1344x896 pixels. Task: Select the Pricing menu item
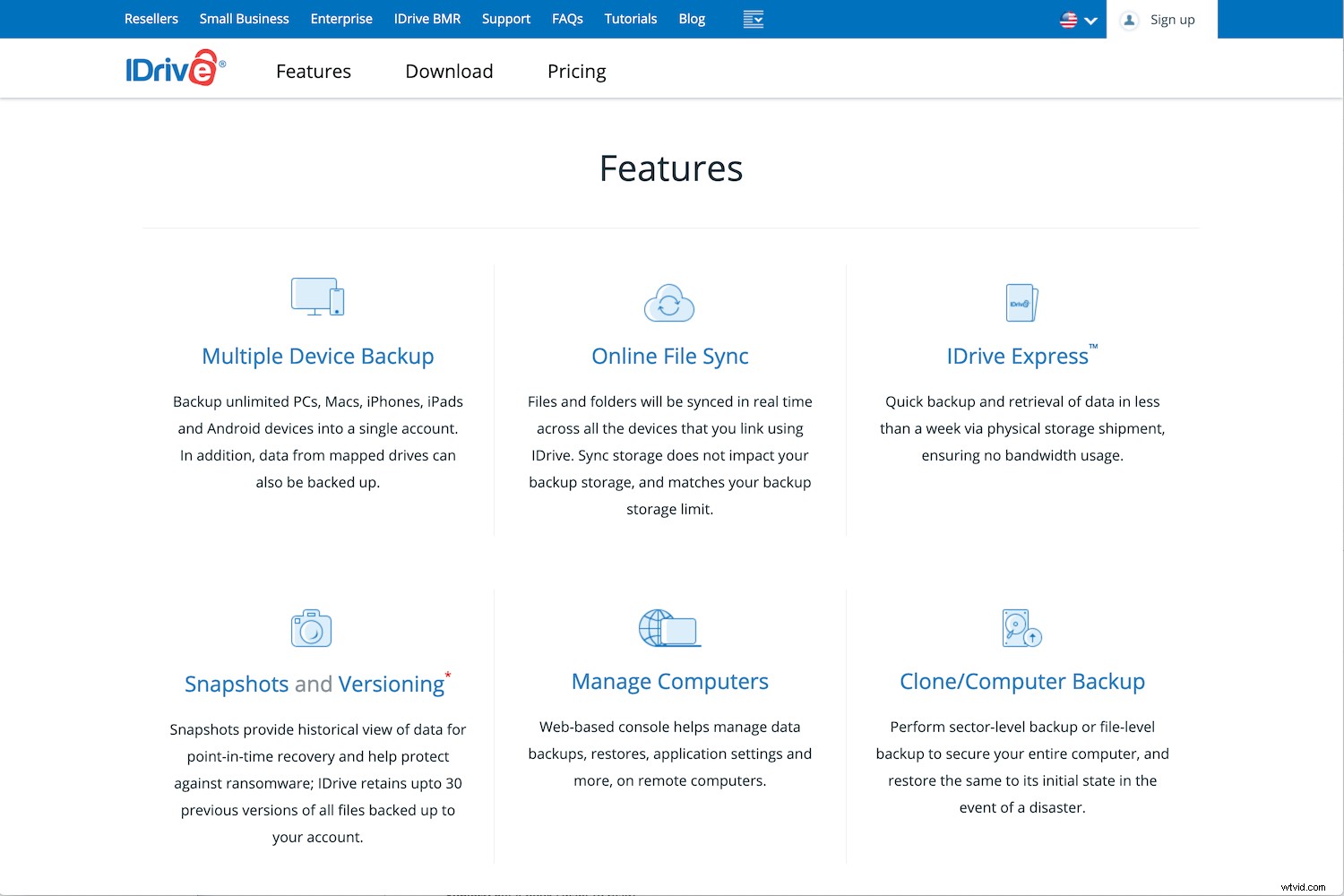tap(576, 71)
